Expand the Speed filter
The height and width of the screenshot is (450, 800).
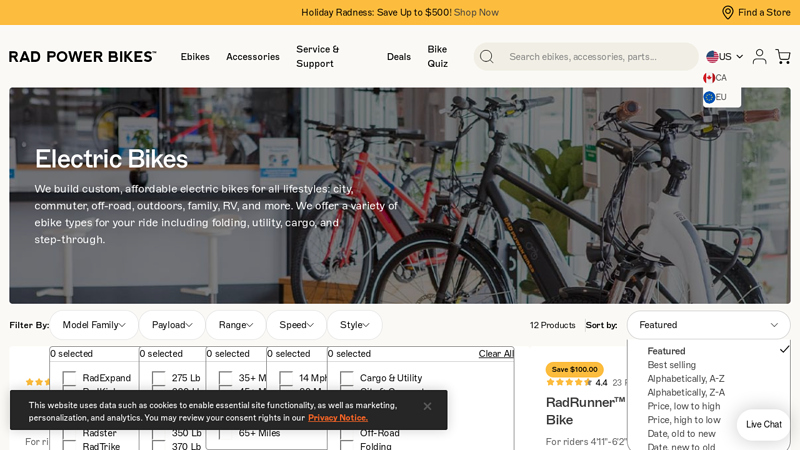pos(296,325)
